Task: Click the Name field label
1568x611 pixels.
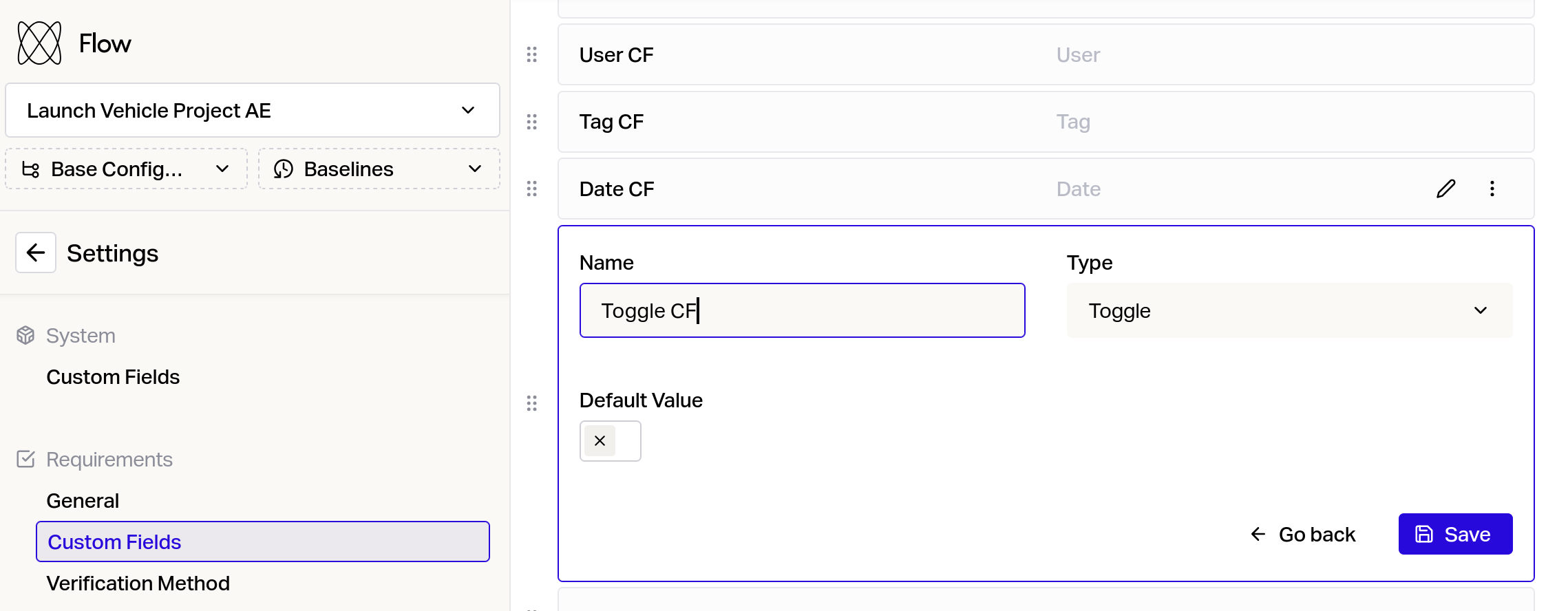Action: pyautogui.click(x=606, y=263)
